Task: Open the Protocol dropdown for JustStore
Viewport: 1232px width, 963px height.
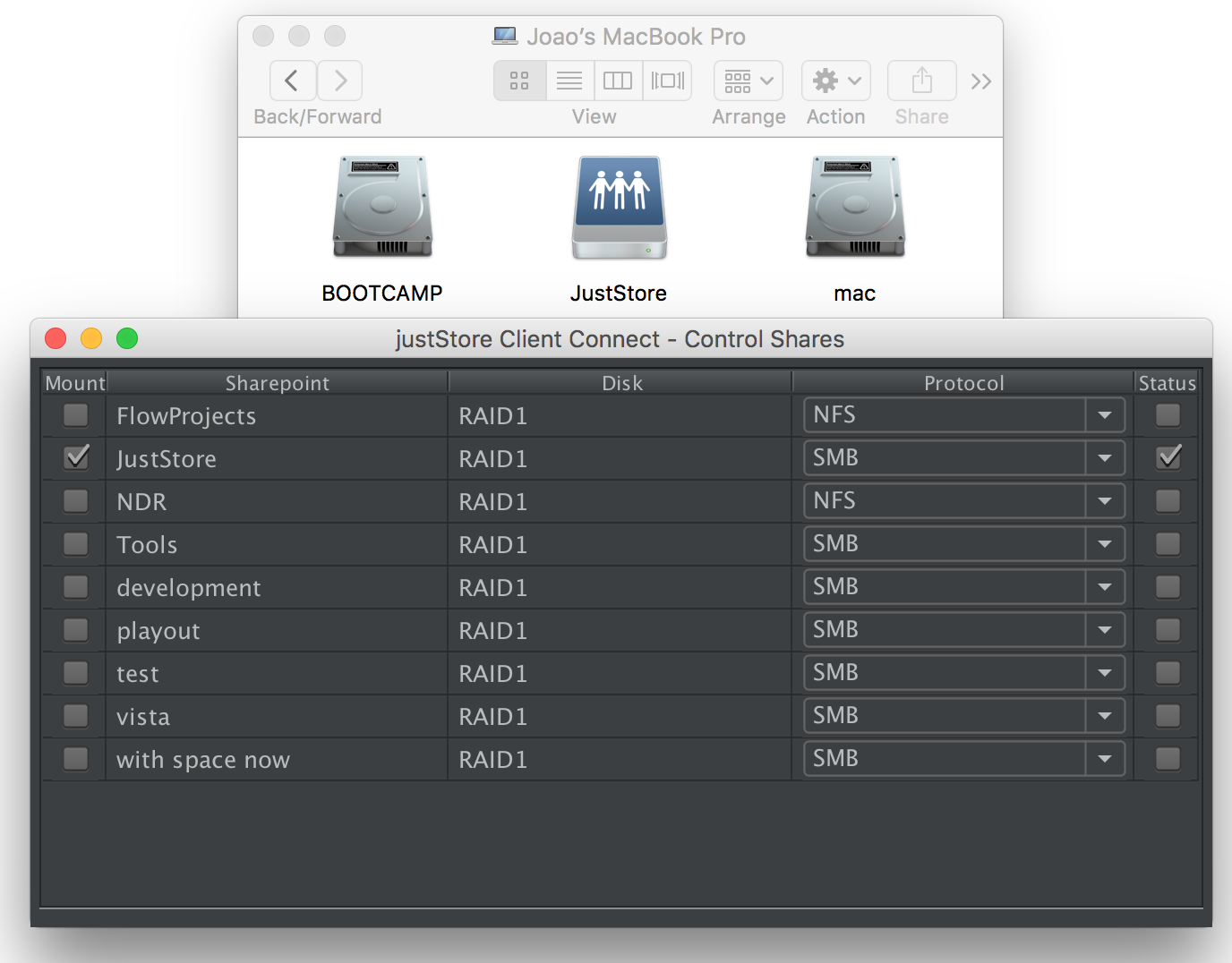Action: coord(964,458)
